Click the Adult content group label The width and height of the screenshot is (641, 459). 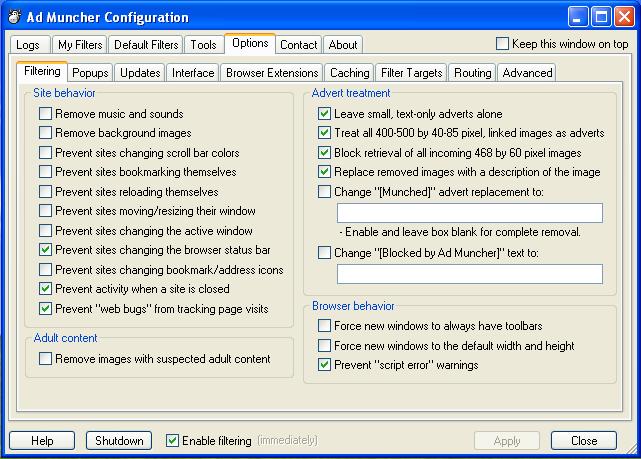[x=65, y=338]
